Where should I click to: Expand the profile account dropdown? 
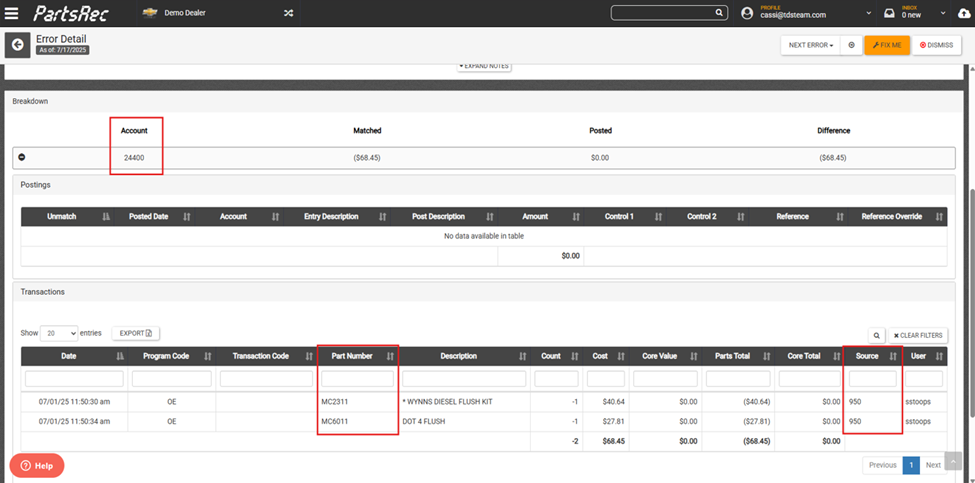click(x=869, y=13)
